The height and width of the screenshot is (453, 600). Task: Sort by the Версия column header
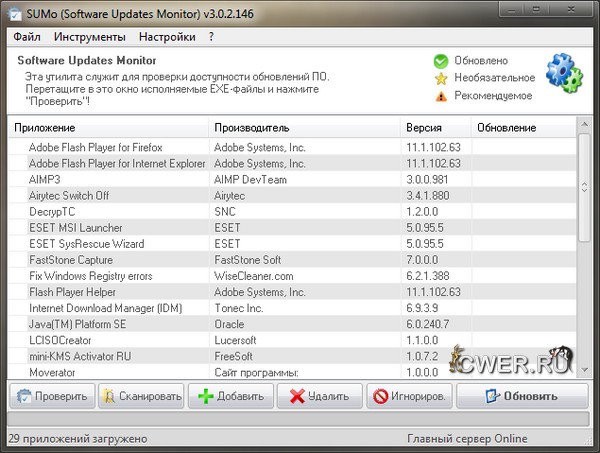coord(436,127)
